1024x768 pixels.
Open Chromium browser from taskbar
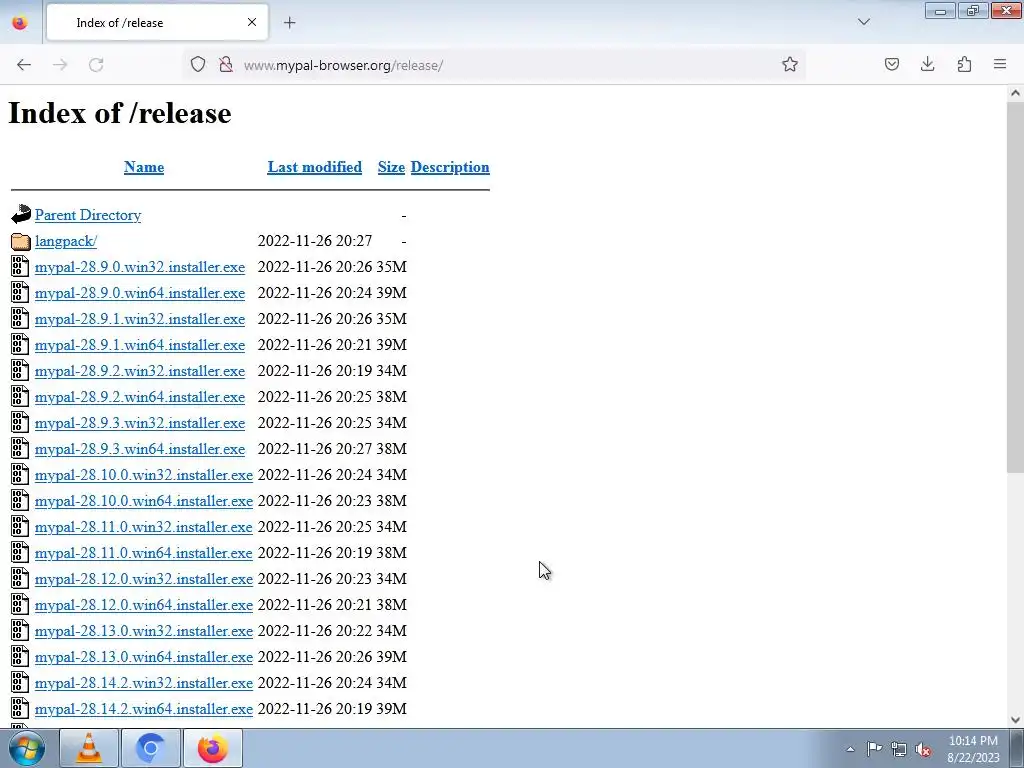coord(151,748)
